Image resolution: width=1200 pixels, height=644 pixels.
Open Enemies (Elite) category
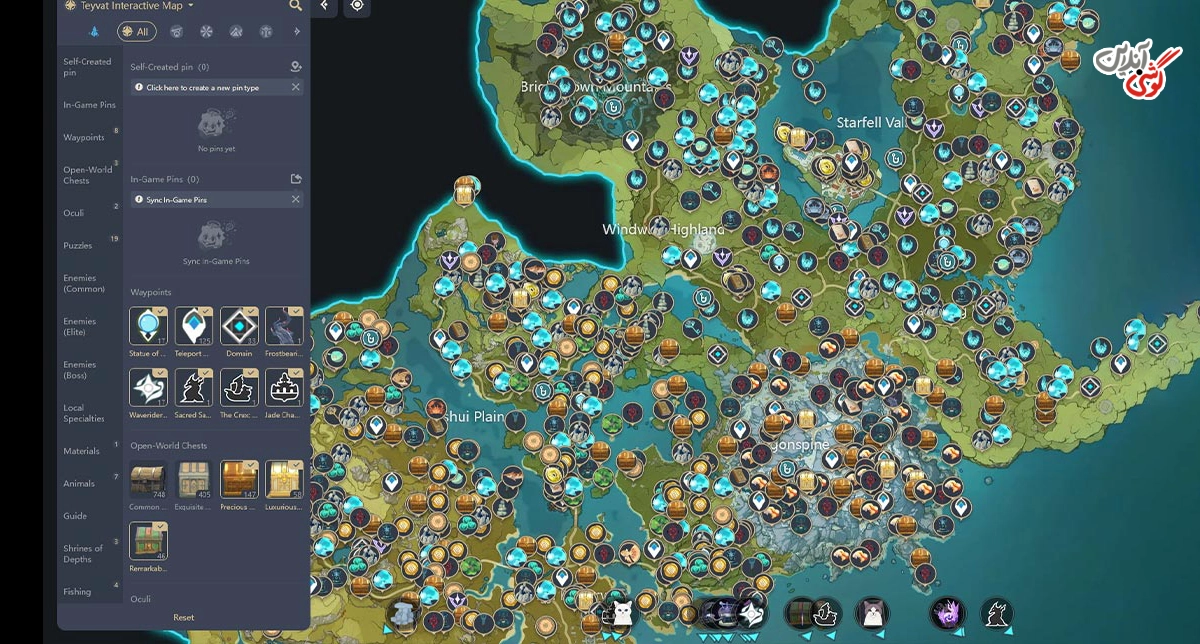tap(80, 326)
